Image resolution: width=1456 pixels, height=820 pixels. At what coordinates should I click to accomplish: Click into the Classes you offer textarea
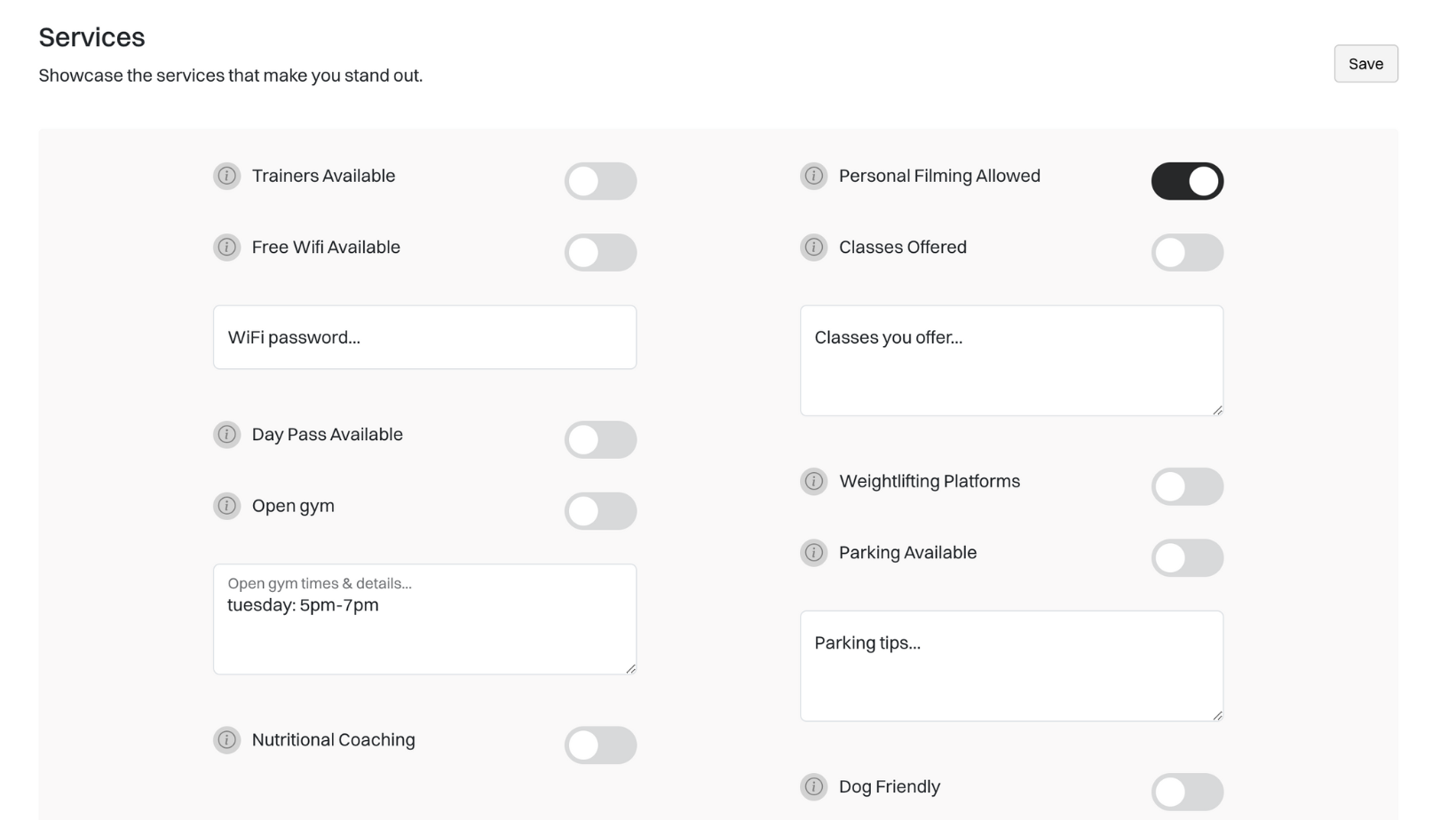tap(1012, 360)
